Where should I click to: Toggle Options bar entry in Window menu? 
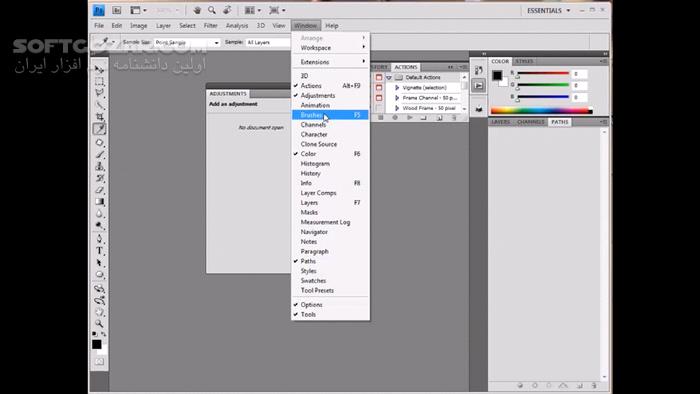coord(330,305)
